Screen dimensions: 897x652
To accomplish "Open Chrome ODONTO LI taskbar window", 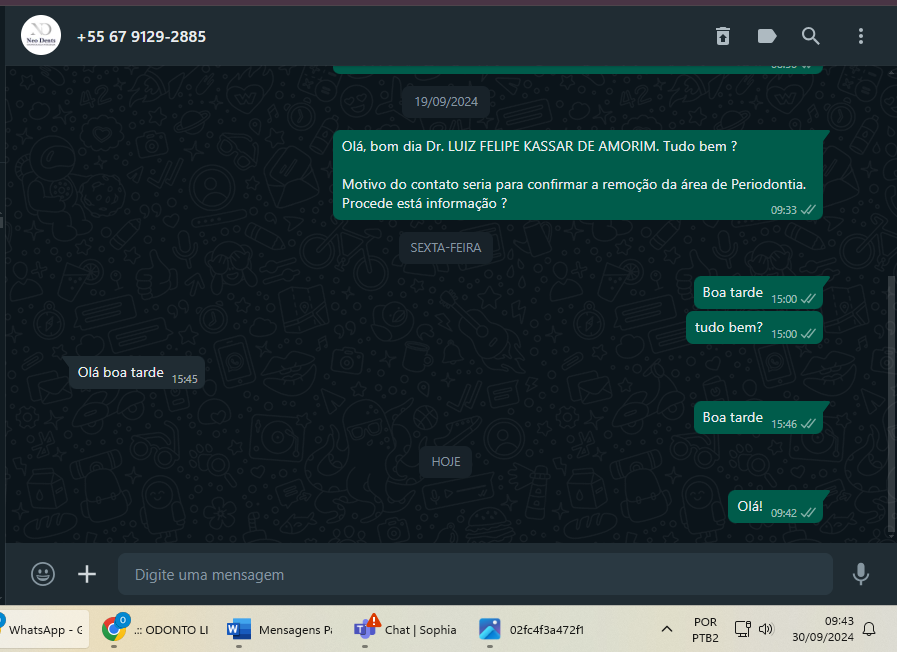I will [x=154, y=630].
